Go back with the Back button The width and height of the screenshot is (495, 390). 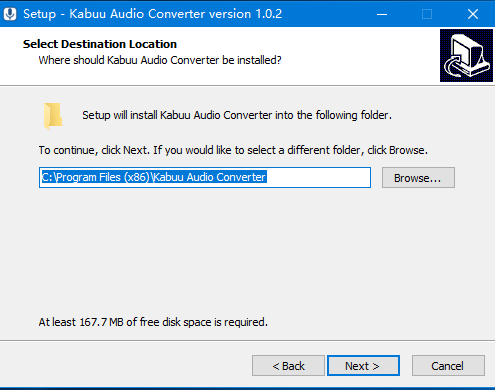click(288, 365)
